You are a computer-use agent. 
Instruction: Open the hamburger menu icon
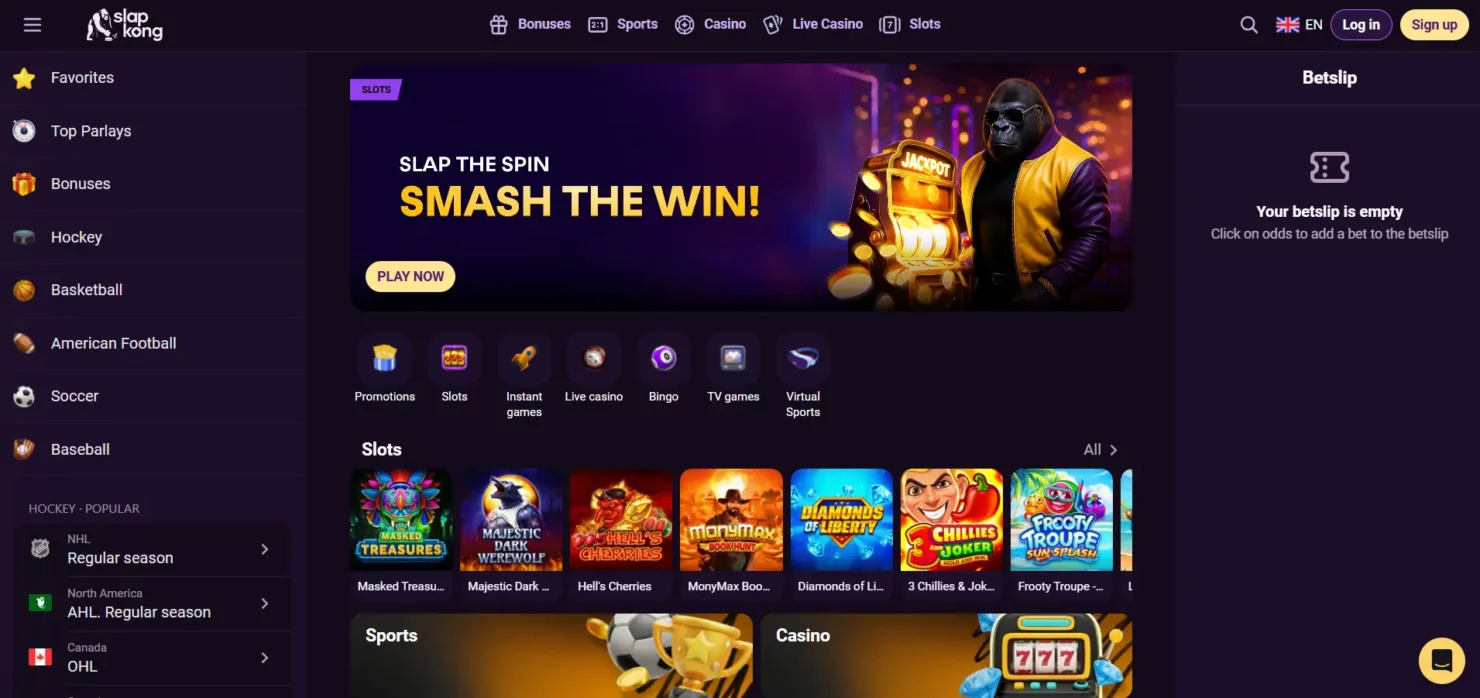click(32, 25)
